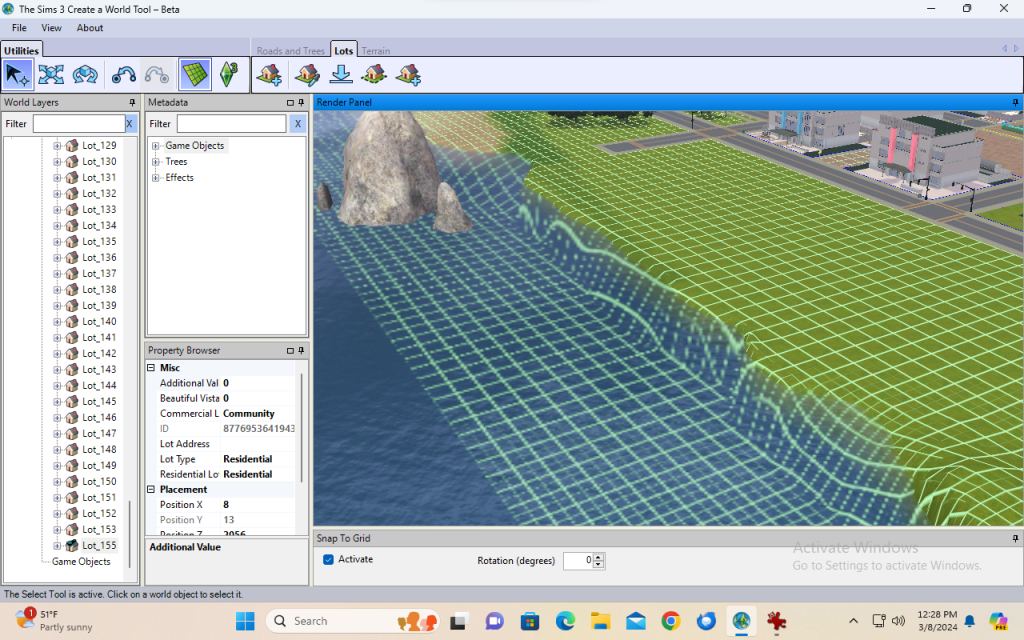Switch to the Terrain tab
Screen dimensions: 1024x640
[376, 51]
